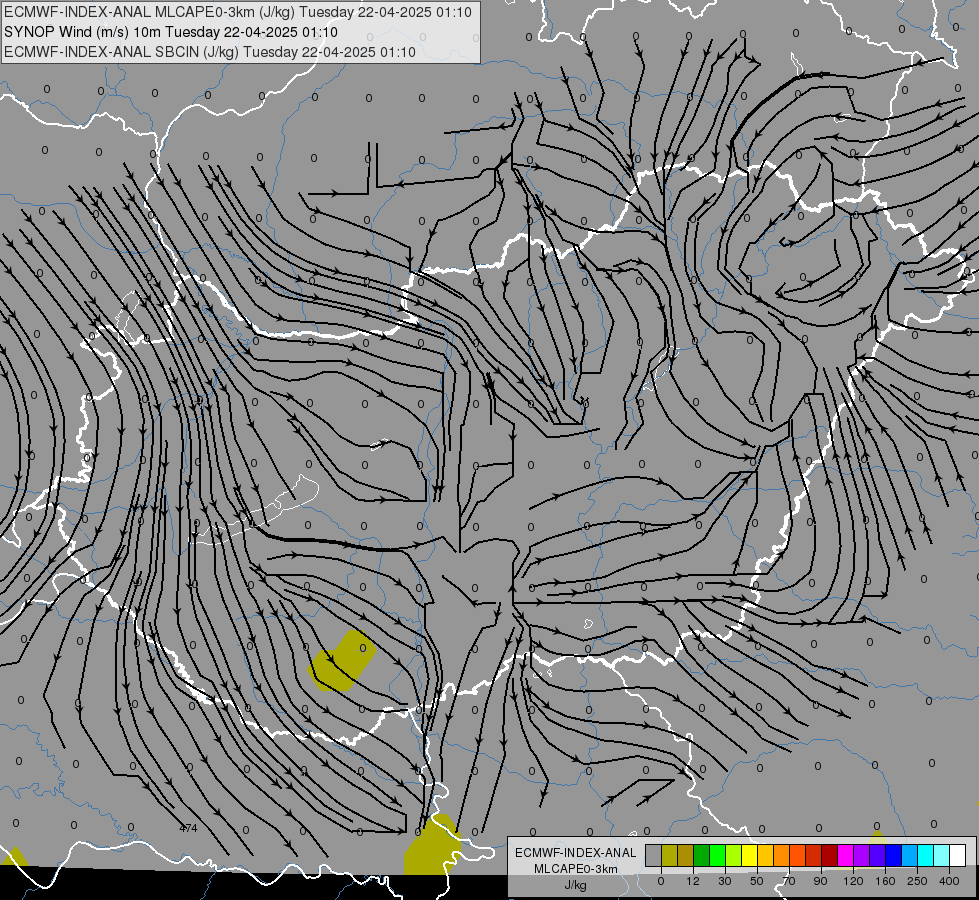Click the orange-red legend swatch

(797, 855)
